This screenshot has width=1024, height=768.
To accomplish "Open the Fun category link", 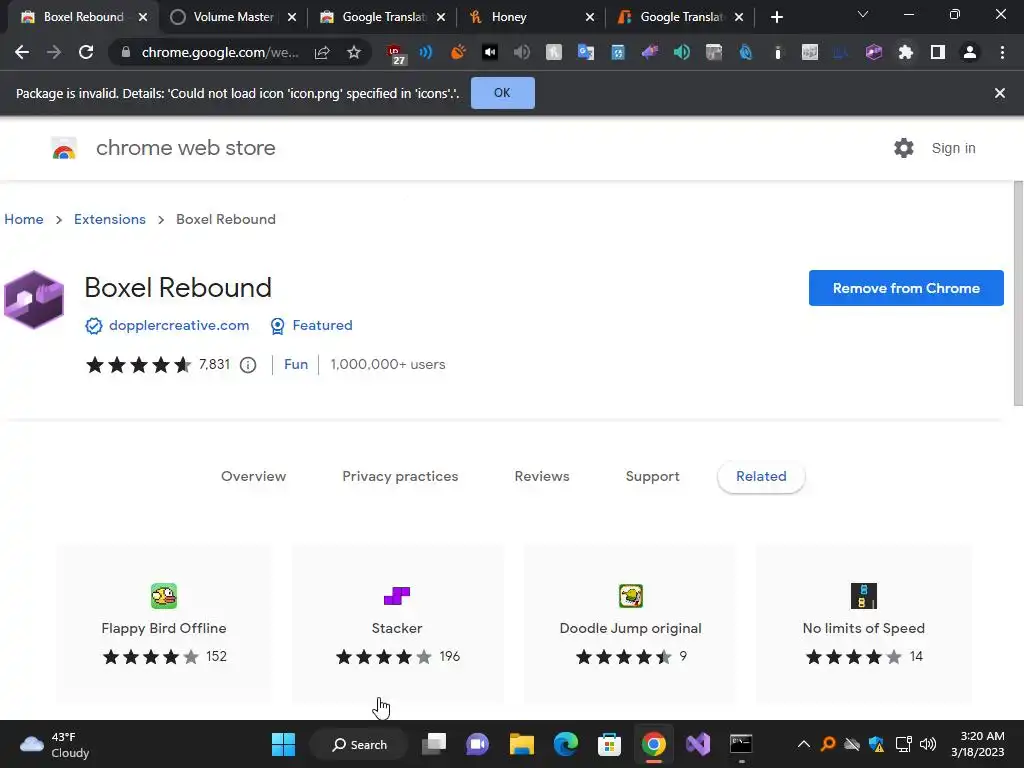I will tap(296, 364).
